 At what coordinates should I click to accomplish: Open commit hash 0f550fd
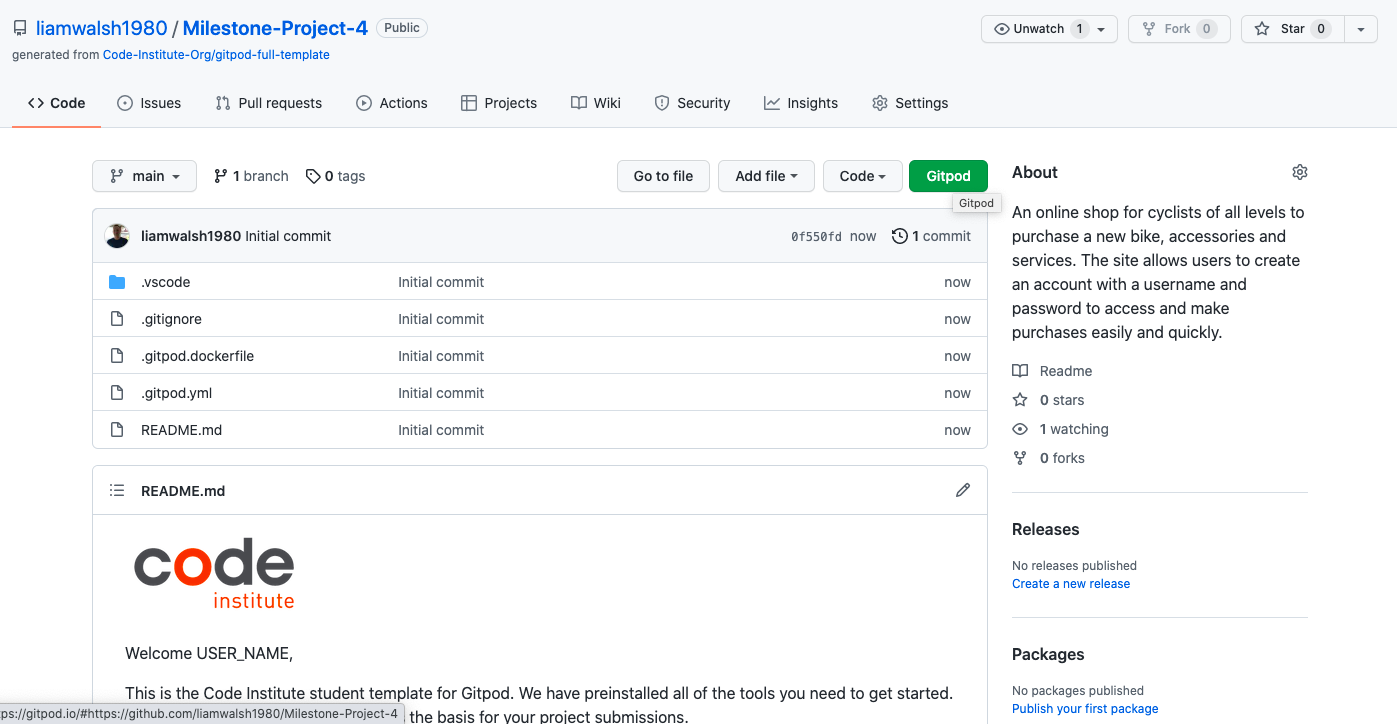[816, 237]
